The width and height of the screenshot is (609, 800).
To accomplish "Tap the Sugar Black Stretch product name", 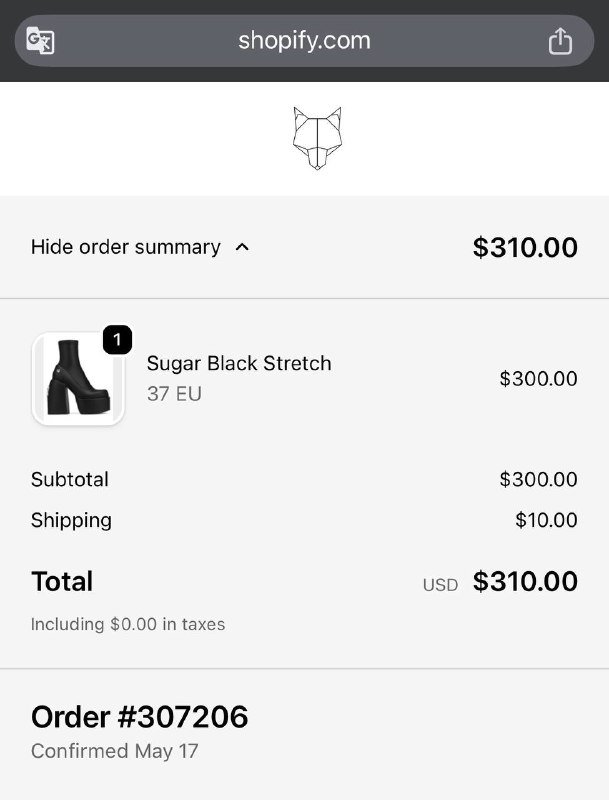I will (x=239, y=363).
